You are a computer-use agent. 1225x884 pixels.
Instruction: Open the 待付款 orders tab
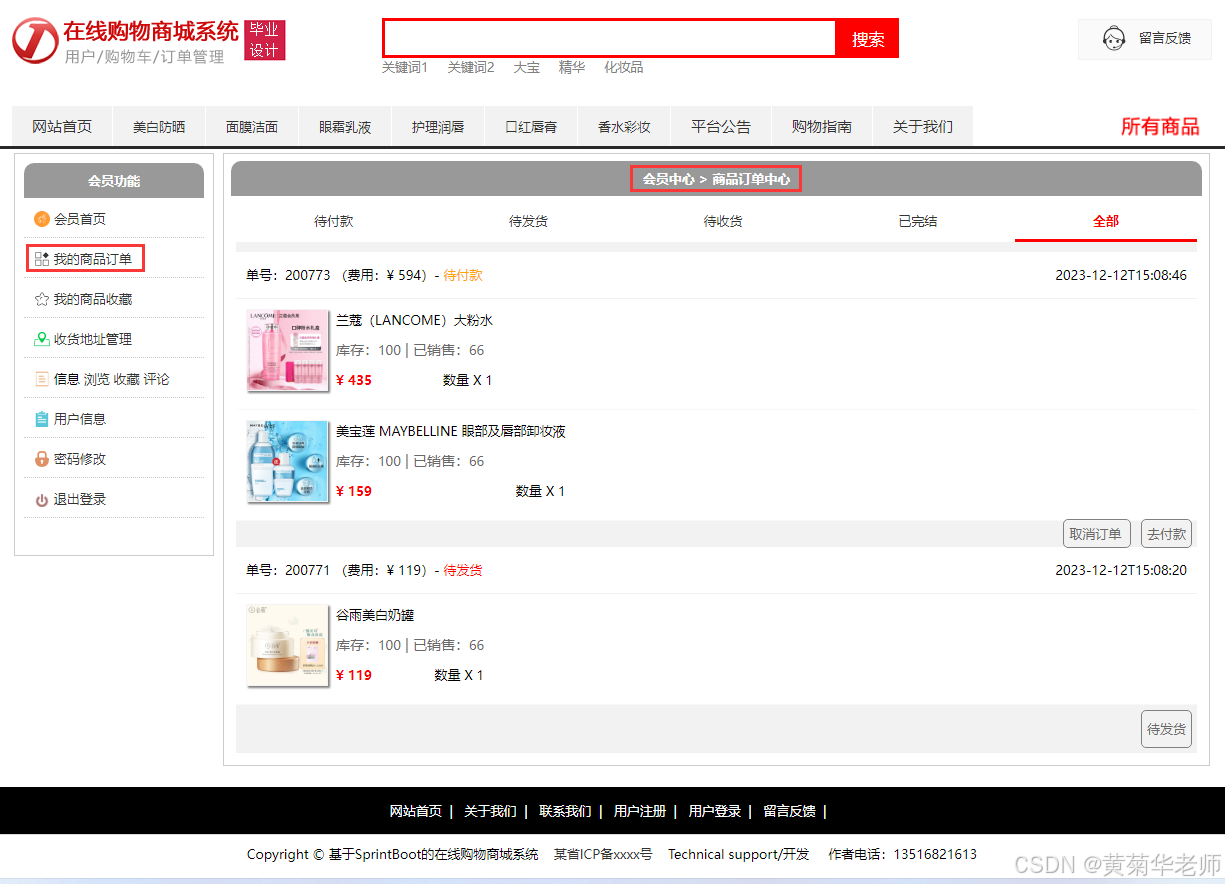coord(334,221)
